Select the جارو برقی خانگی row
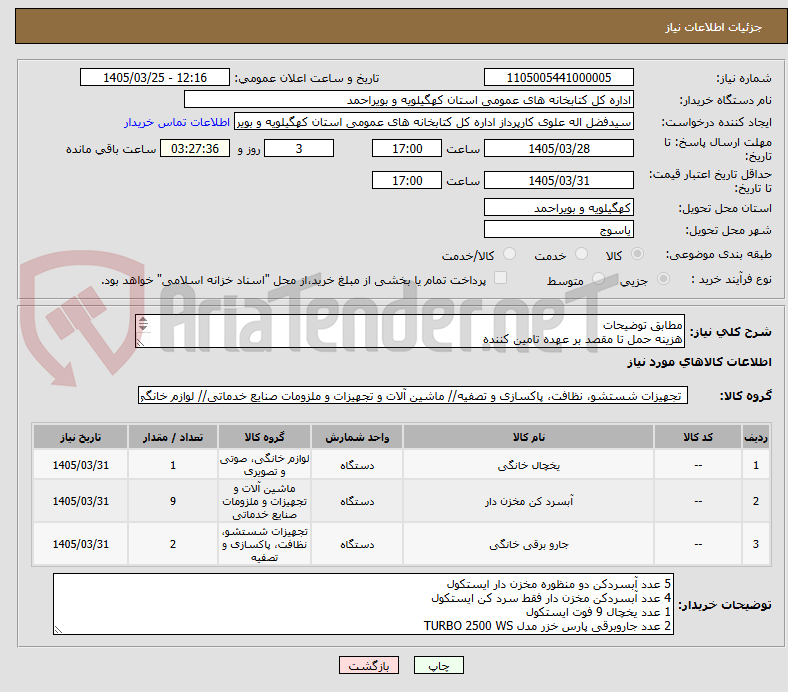Image resolution: width=788 pixels, height=692 pixels. pyautogui.click(x=402, y=544)
